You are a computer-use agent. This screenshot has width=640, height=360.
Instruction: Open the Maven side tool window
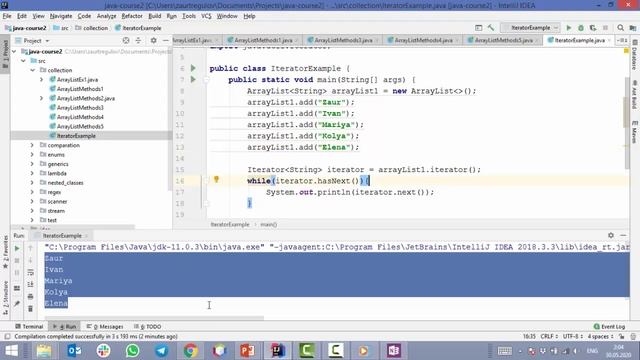tap(635, 132)
